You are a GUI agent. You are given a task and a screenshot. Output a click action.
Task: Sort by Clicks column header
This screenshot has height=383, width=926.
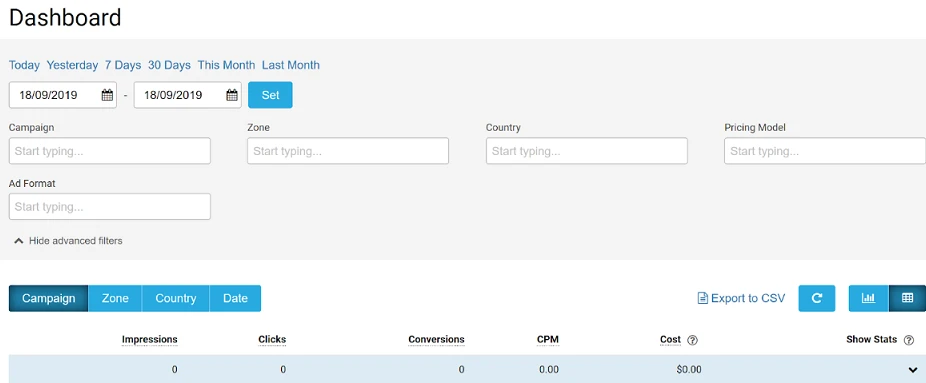[x=272, y=339]
